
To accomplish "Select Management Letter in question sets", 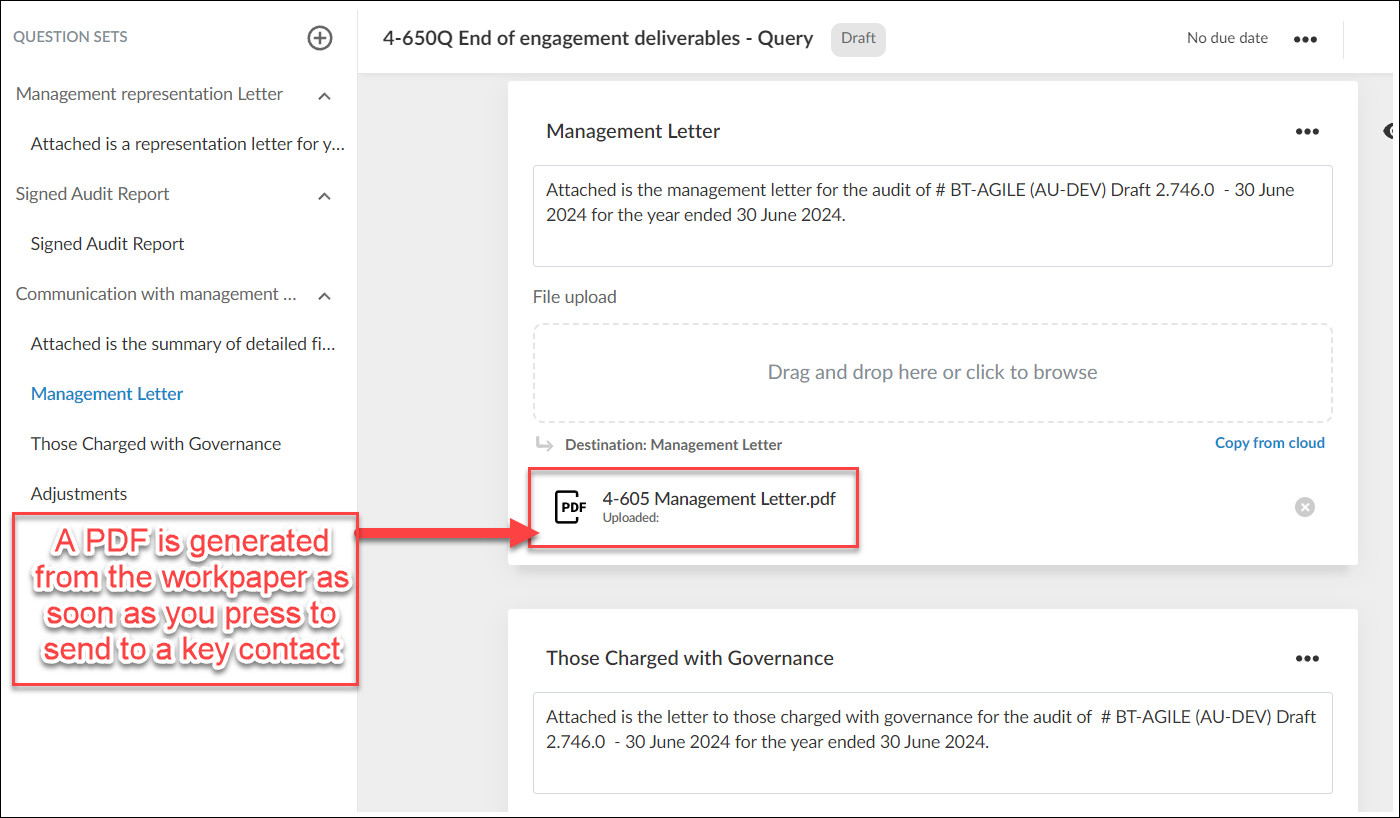I will [107, 394].
